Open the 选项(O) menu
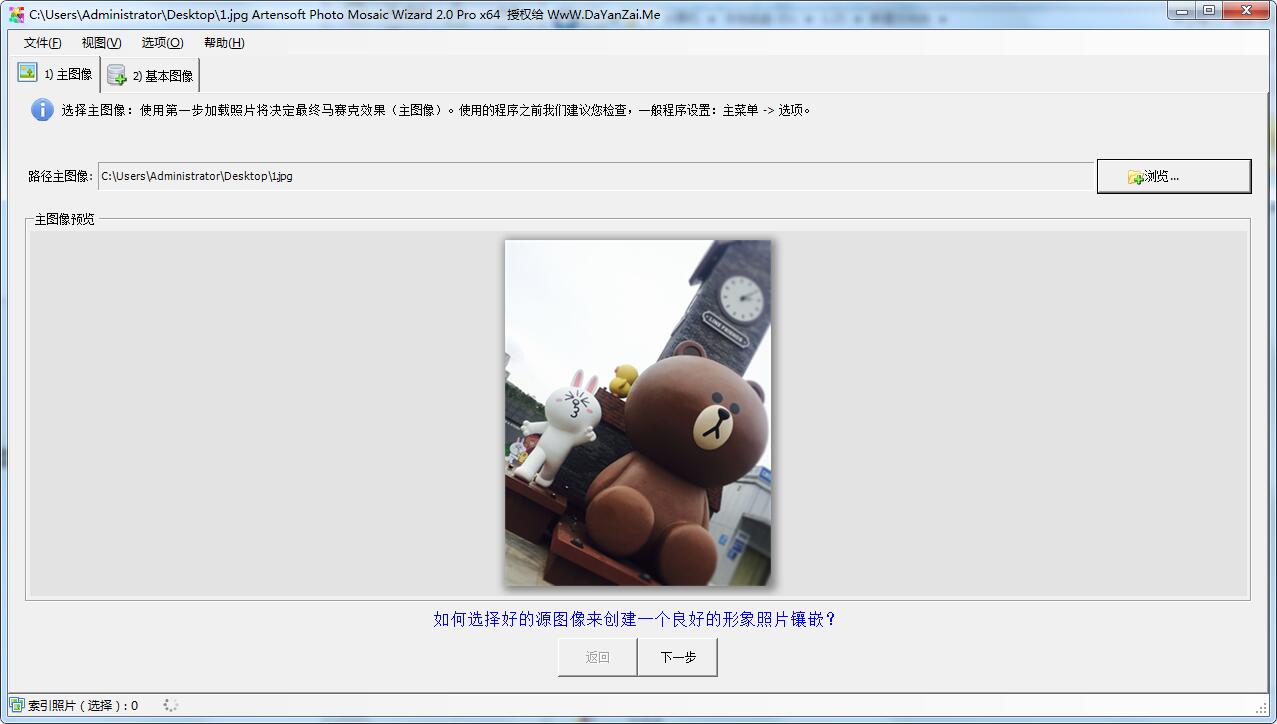The height and width of the screenshot is (724, 1277). pos(162,43)
